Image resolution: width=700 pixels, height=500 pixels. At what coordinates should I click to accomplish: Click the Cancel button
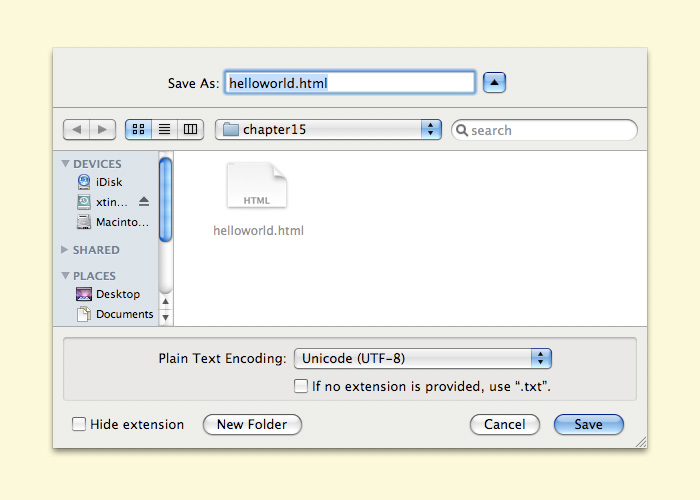(504, 424)
